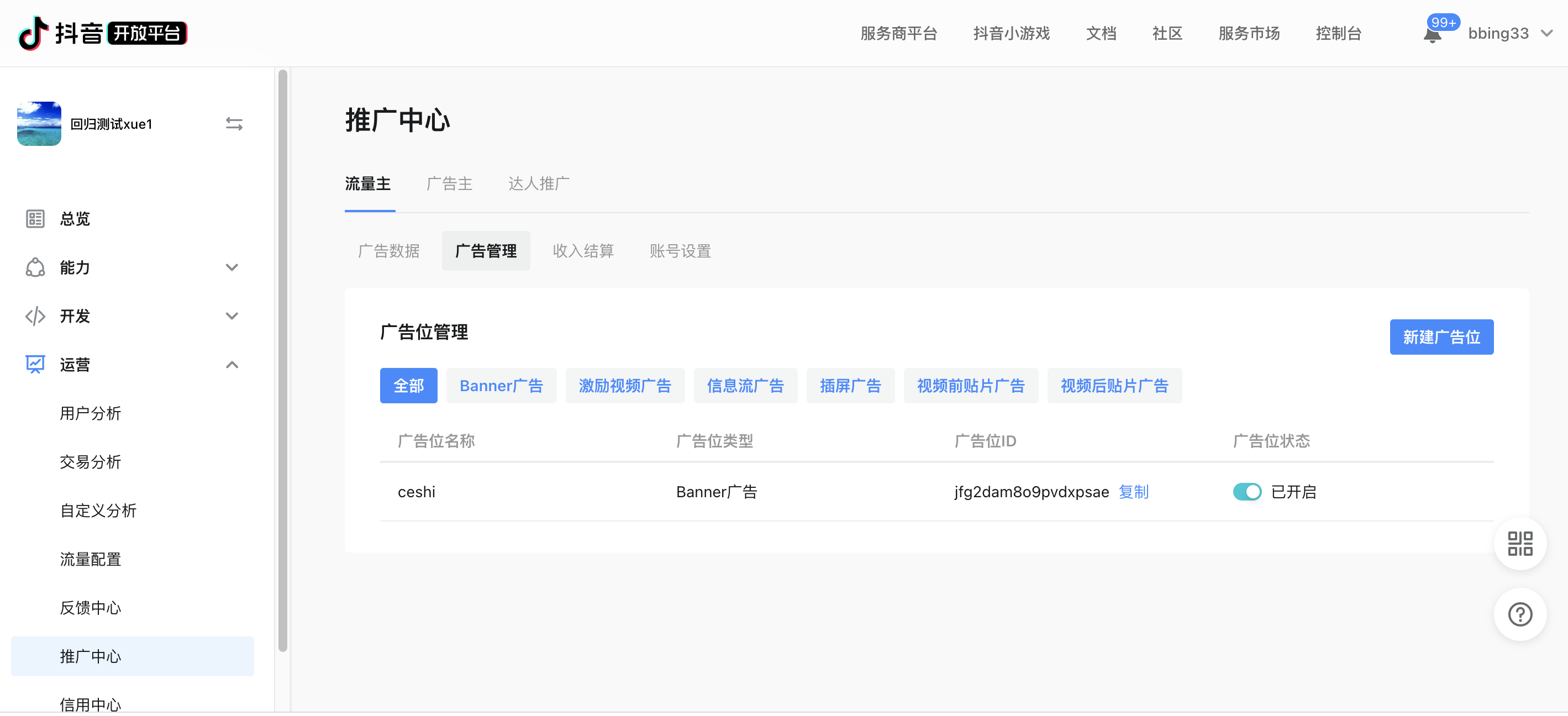This screenshot has height=716, width=1568.
Task: Open the 广告数据 sub-tab
Action: point(389,251)
